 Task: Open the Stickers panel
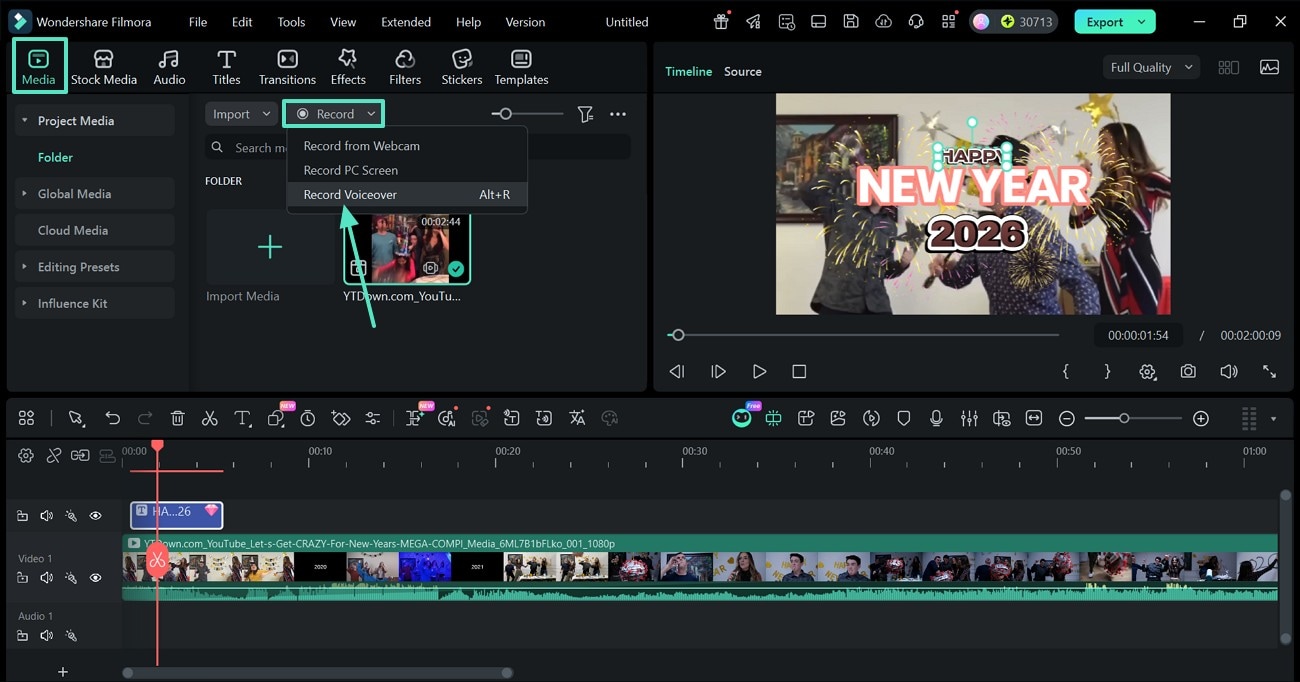coord(462,67)
